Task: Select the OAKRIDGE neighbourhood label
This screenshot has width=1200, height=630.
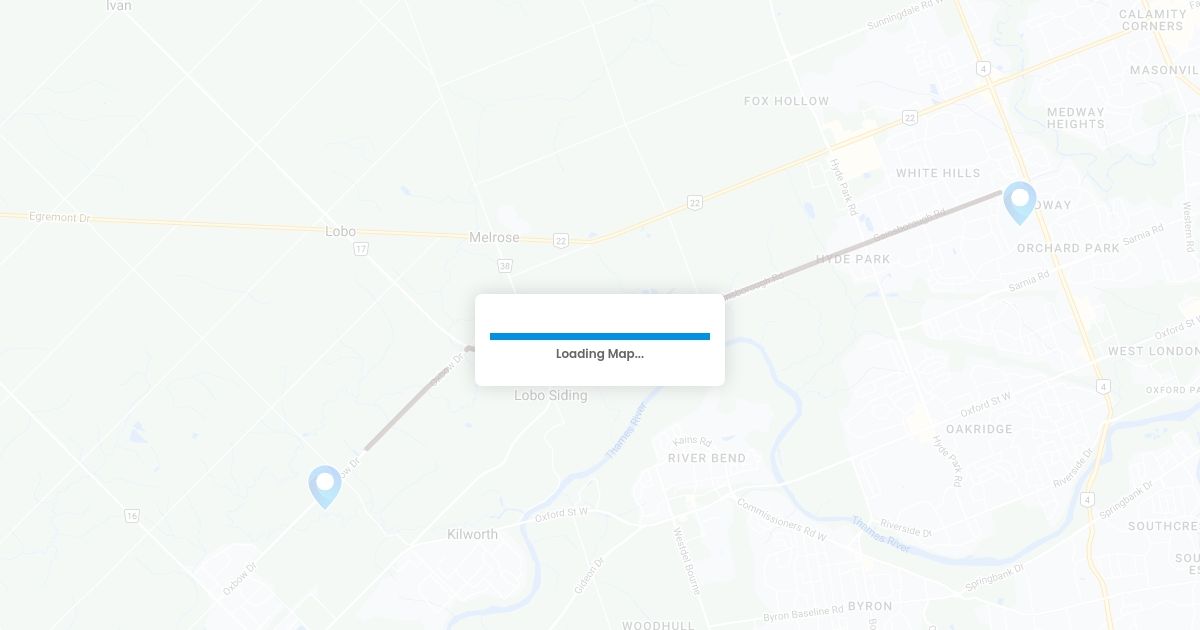Action: coord(979,429)
